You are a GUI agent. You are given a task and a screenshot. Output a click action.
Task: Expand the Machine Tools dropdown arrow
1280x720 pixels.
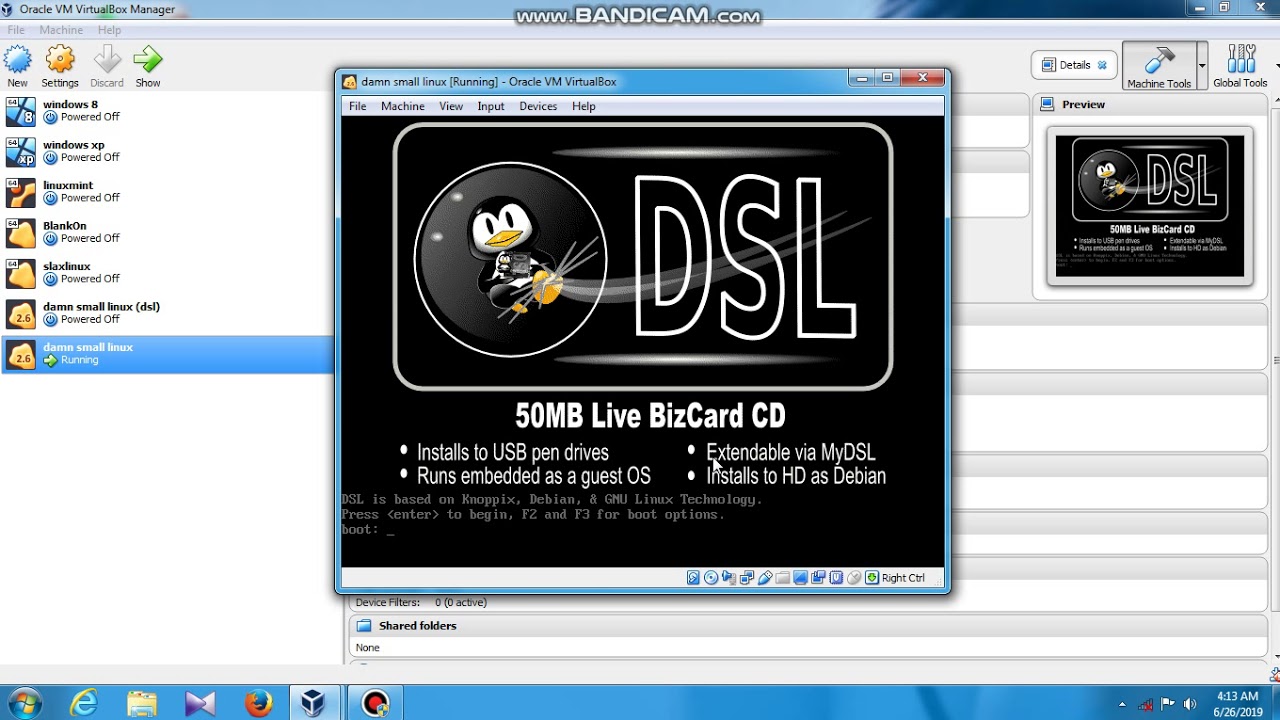click(x=1202, y=66)
